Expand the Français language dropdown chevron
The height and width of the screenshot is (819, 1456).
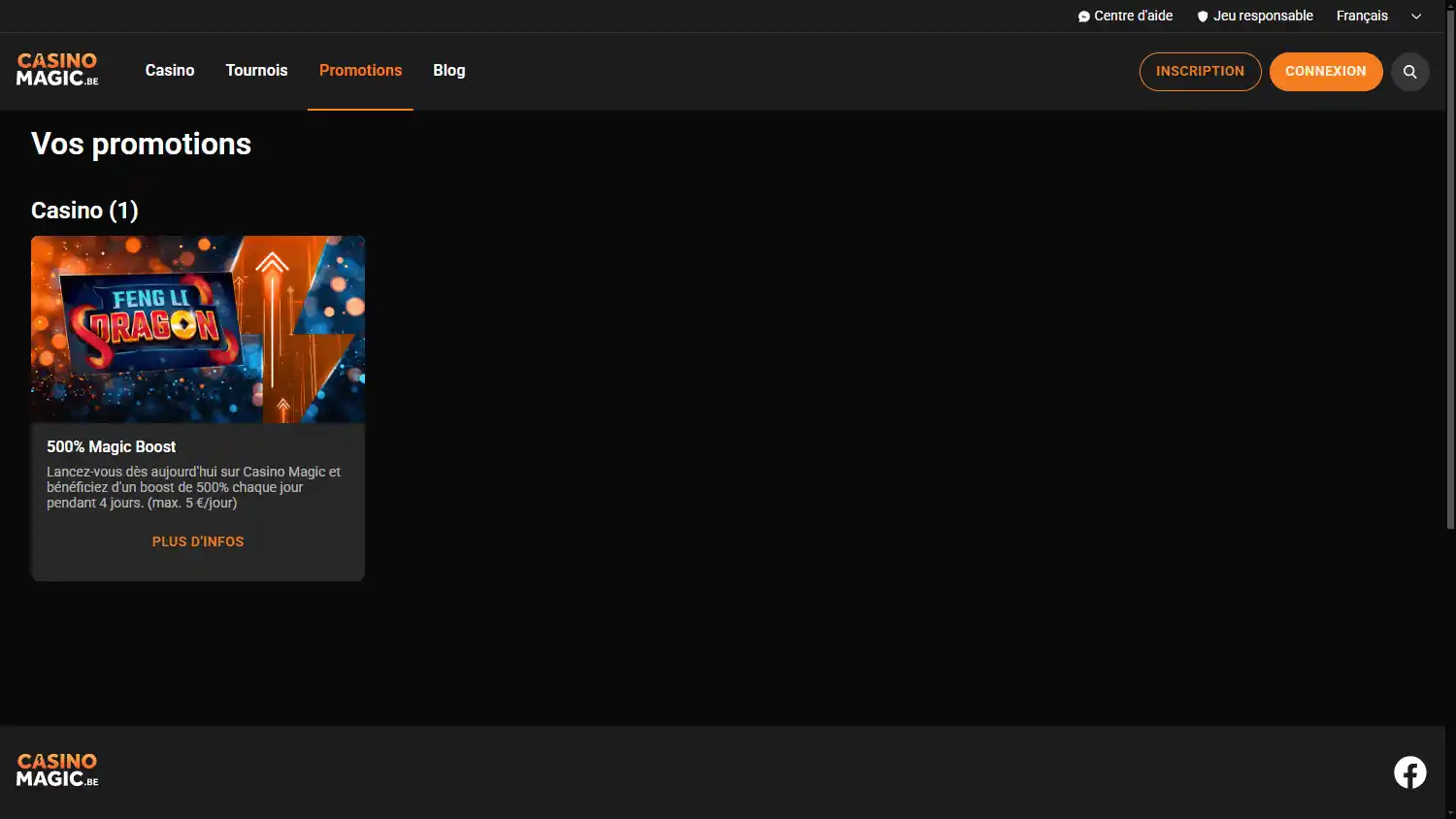click(x=1416, y=16)
